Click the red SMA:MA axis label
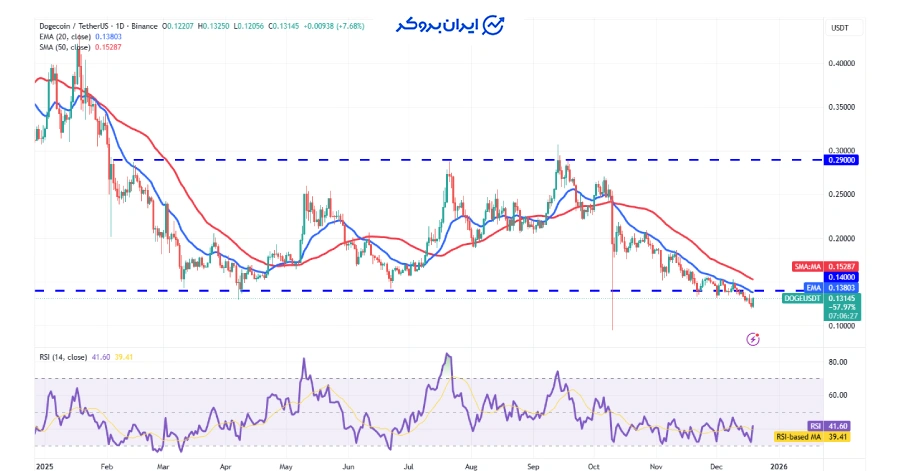This screenshot has width=900, height=471. pos(807,267)
